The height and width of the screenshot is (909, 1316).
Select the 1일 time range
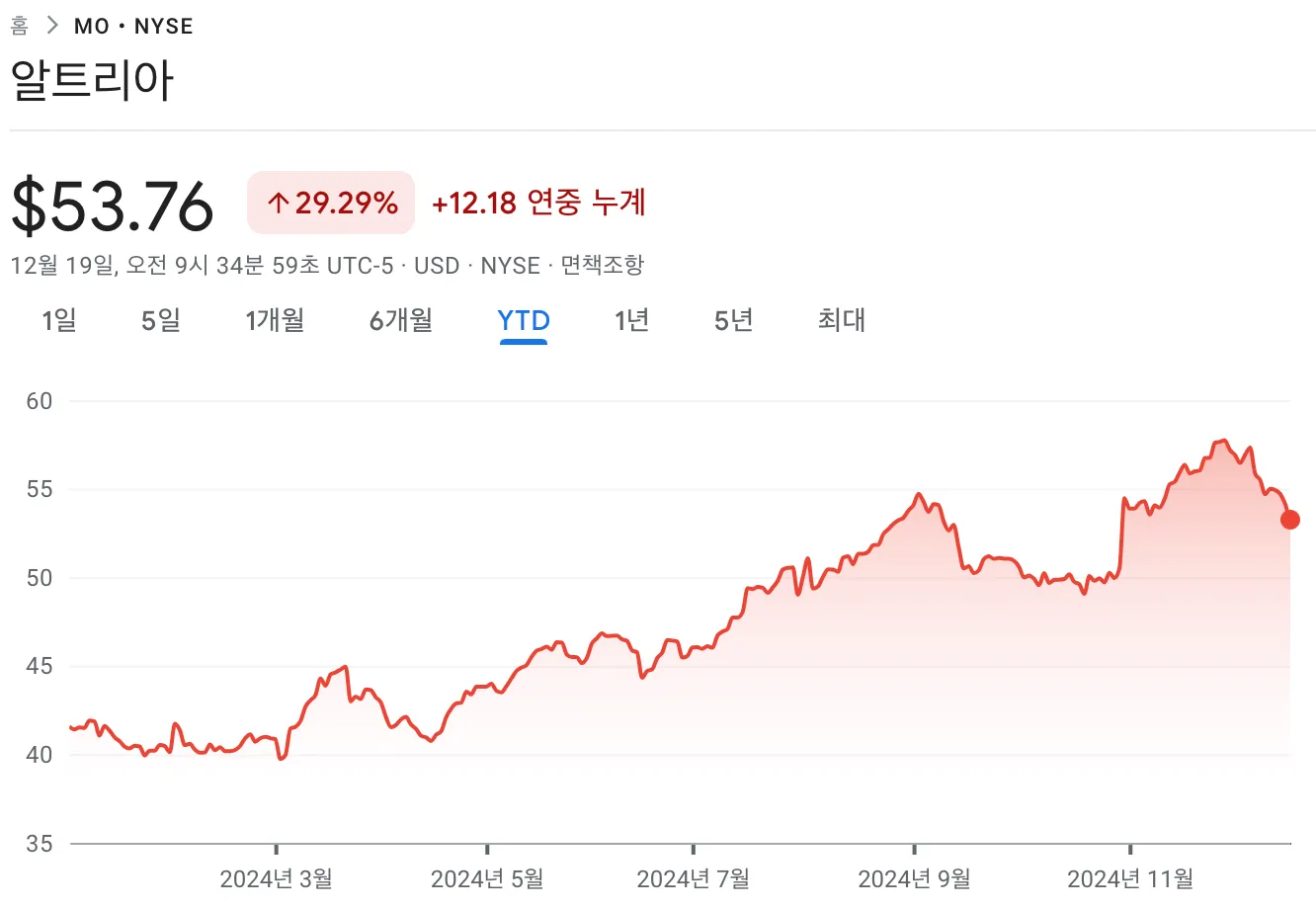[58, 320]
